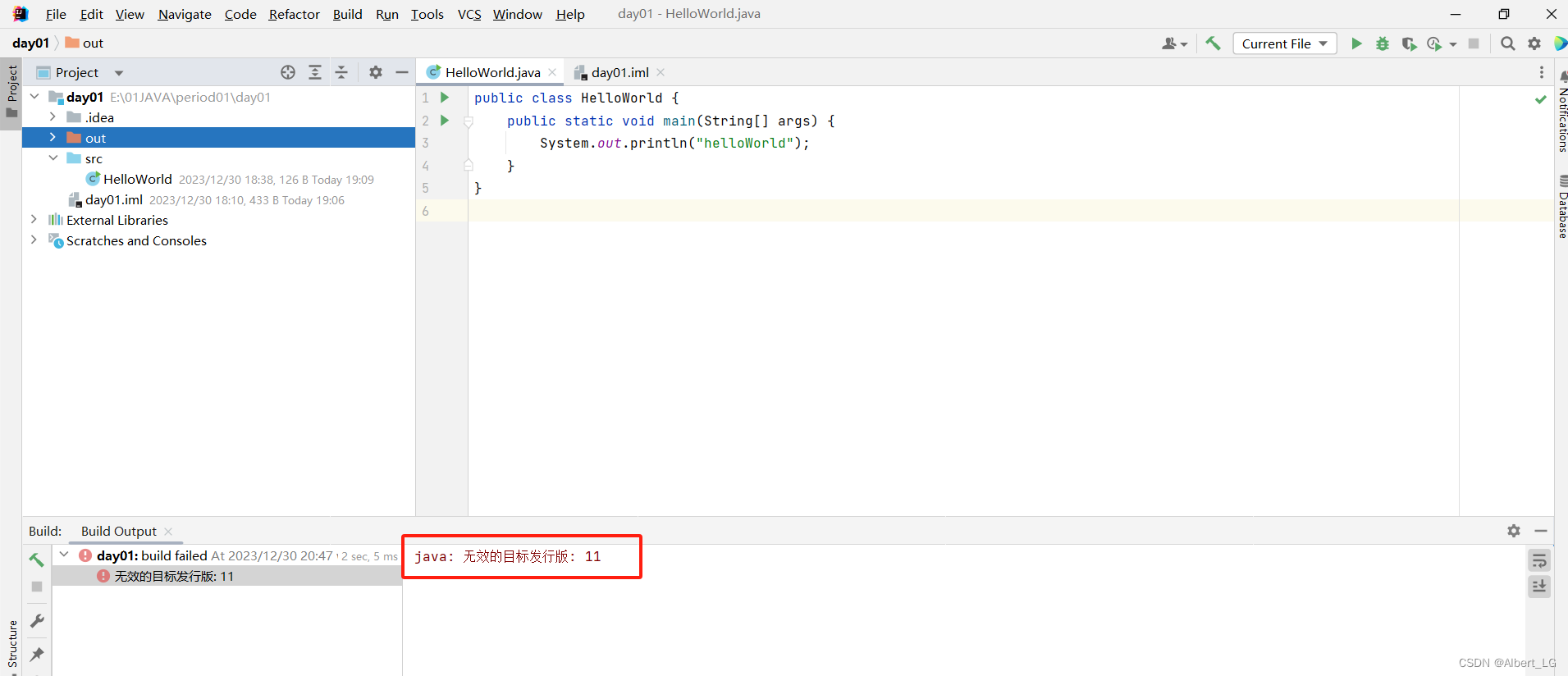Click Select Opened File target icon
This screenshot has height=676, width=1568.
(288, 72)
